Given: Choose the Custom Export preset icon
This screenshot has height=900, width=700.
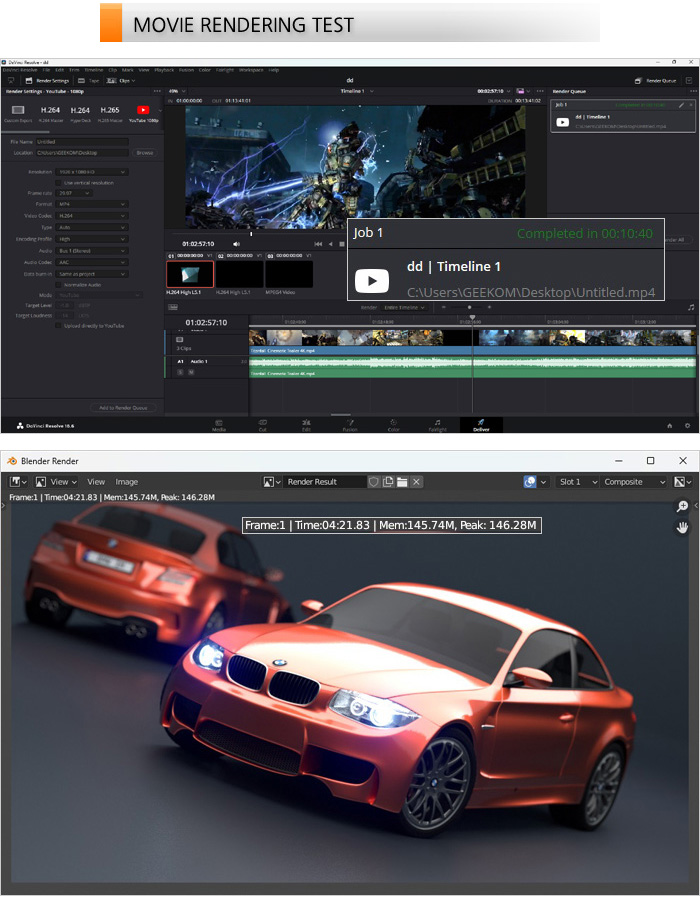Looking at the screenshot, I should pyautogui.click(x=19, y=112).
